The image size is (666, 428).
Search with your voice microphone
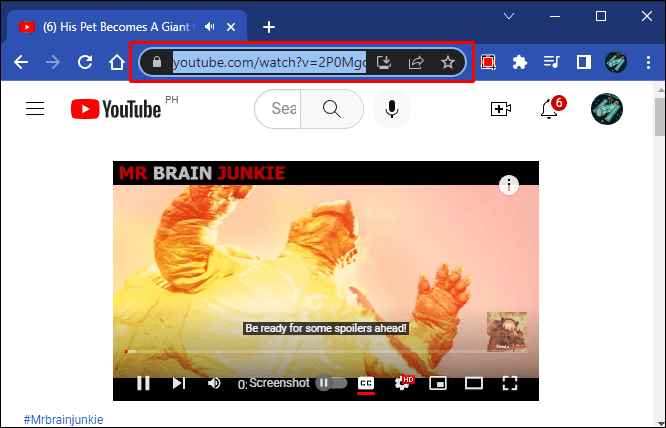coord(392,109)
